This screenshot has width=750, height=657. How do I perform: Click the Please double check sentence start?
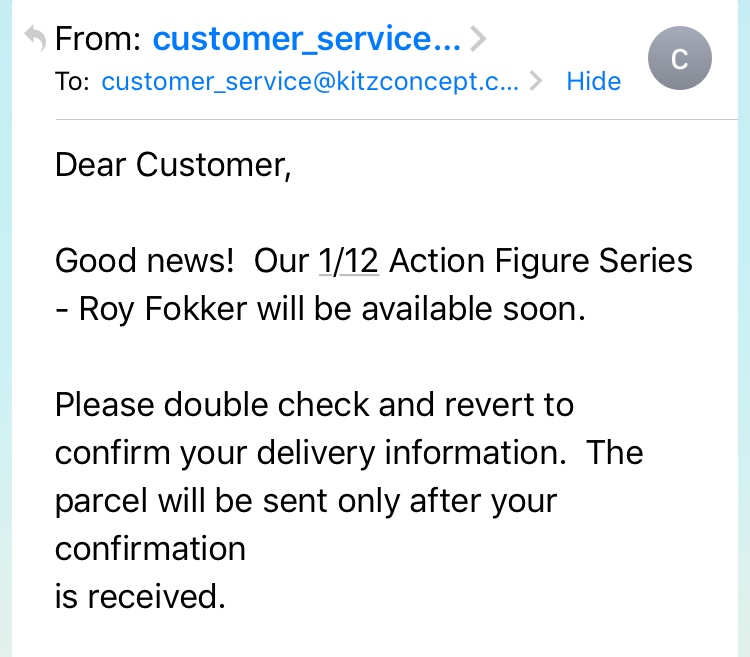tap(212, 405)
